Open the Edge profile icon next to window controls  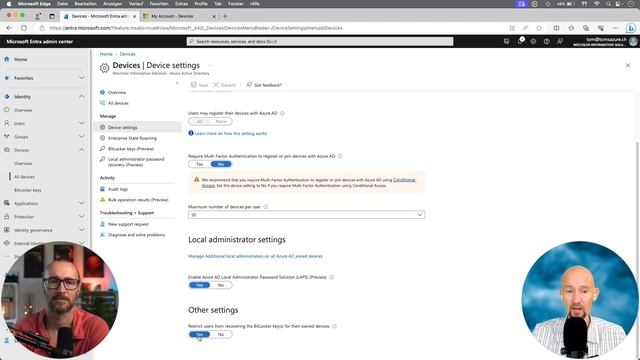pyautogui.click(x=38, y=16)
